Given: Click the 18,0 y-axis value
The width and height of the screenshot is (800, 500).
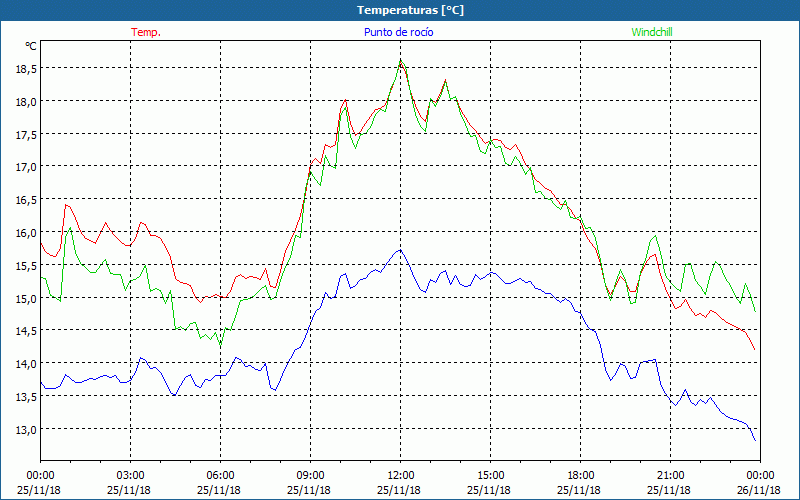Looking at the screenshot, I should (26, 101).
